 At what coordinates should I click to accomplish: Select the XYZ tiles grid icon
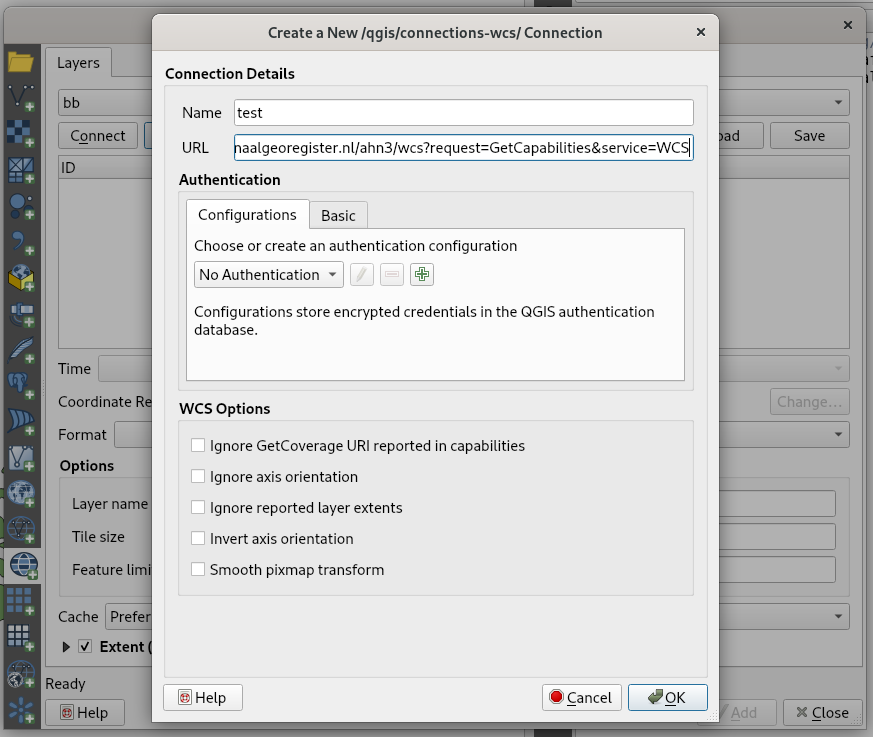click(x=21, y=602)
